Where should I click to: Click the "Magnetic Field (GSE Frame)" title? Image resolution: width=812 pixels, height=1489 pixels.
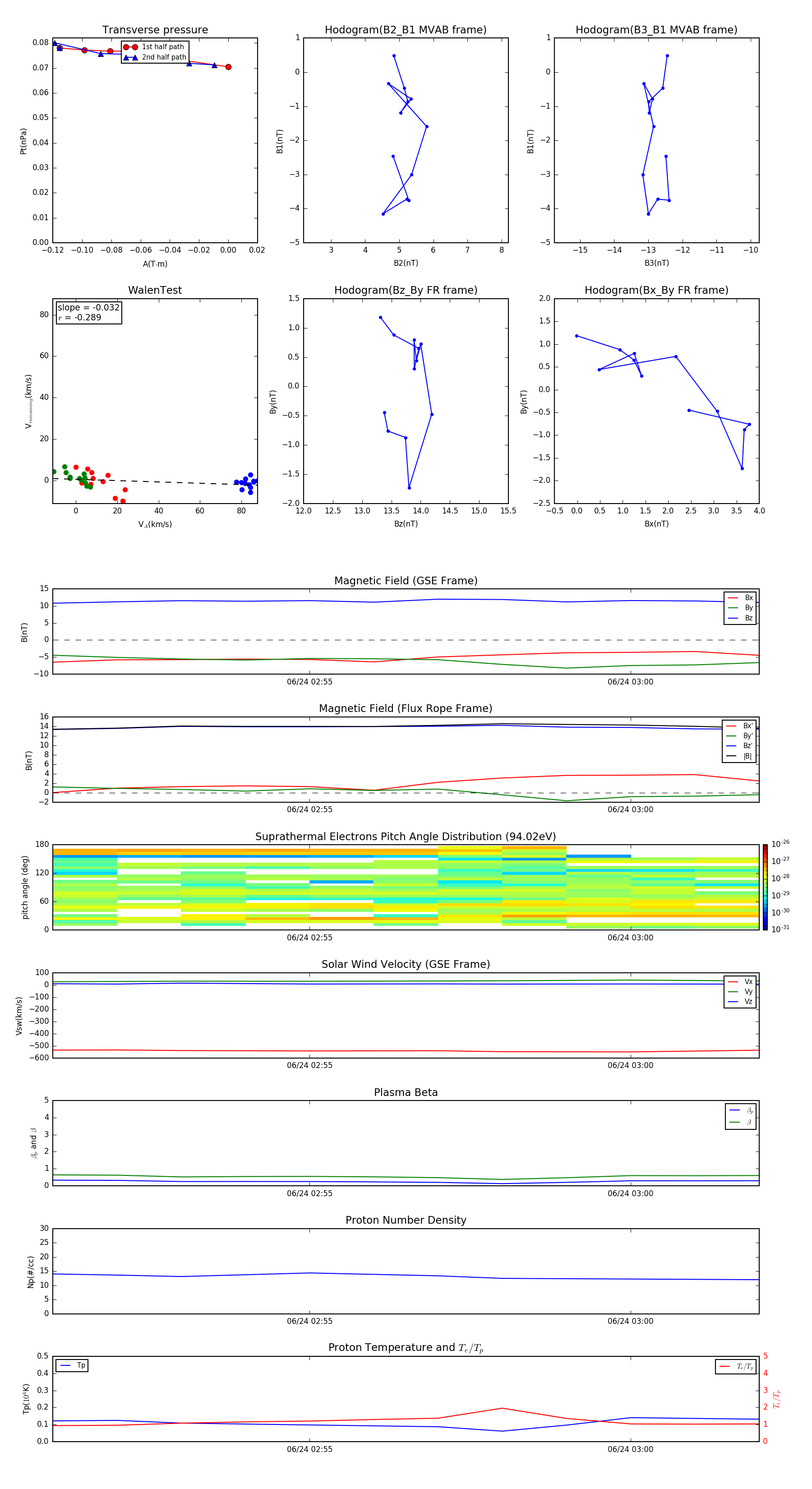(x=406, y=581)
